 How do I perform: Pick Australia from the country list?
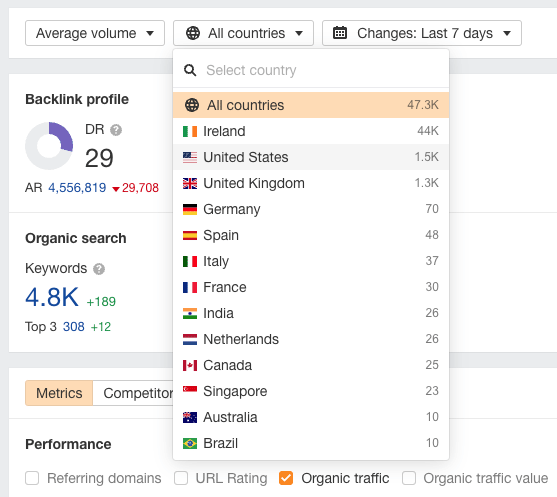(x=311, y=417)
